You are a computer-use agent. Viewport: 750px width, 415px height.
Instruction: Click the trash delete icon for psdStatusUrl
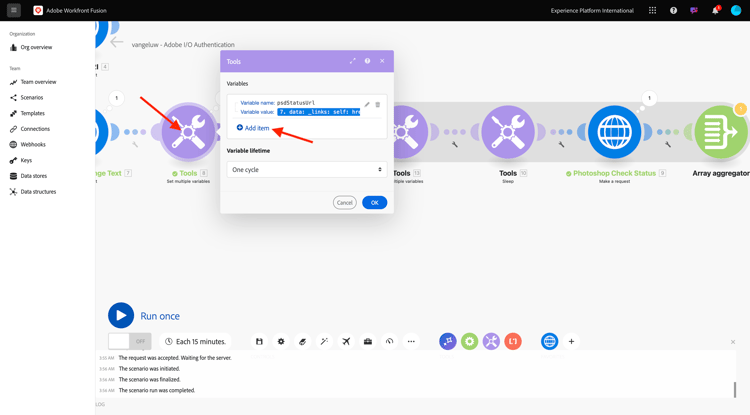[377, 104]
